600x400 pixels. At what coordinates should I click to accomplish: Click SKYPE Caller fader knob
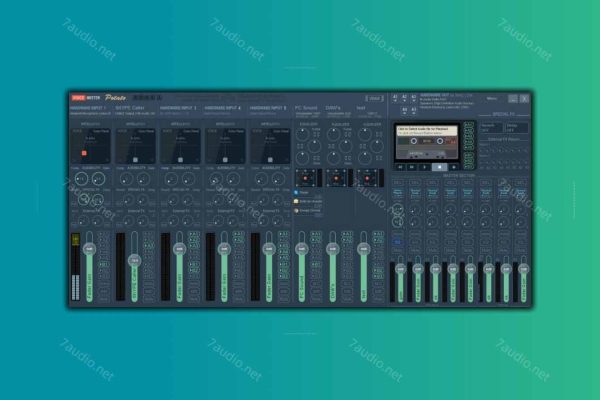coord(134,261)
